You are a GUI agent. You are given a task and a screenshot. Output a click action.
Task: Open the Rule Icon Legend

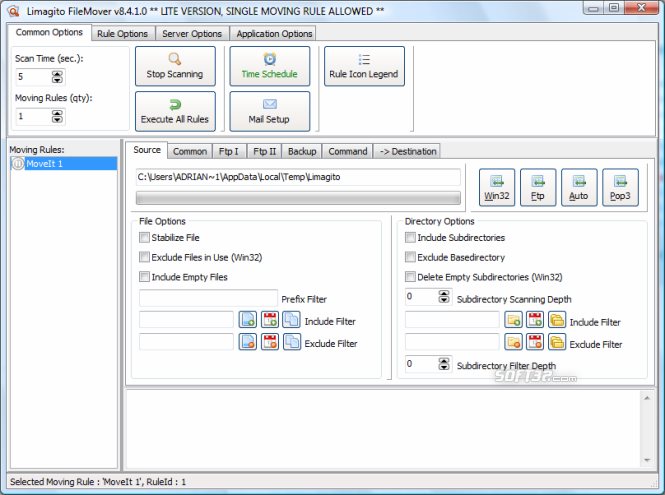click(364, 66)
